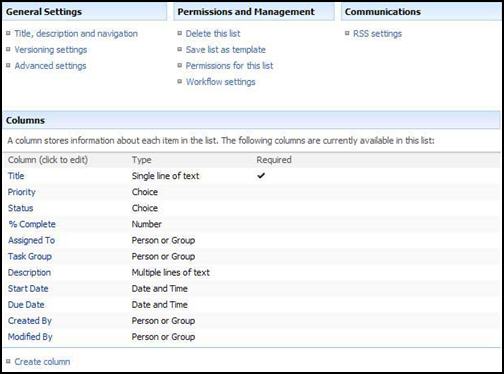The width and height of the screenshot is (504, 374).
Task: Click 'Date and Time' in Start Date row
Action: (x=160, y=288)
